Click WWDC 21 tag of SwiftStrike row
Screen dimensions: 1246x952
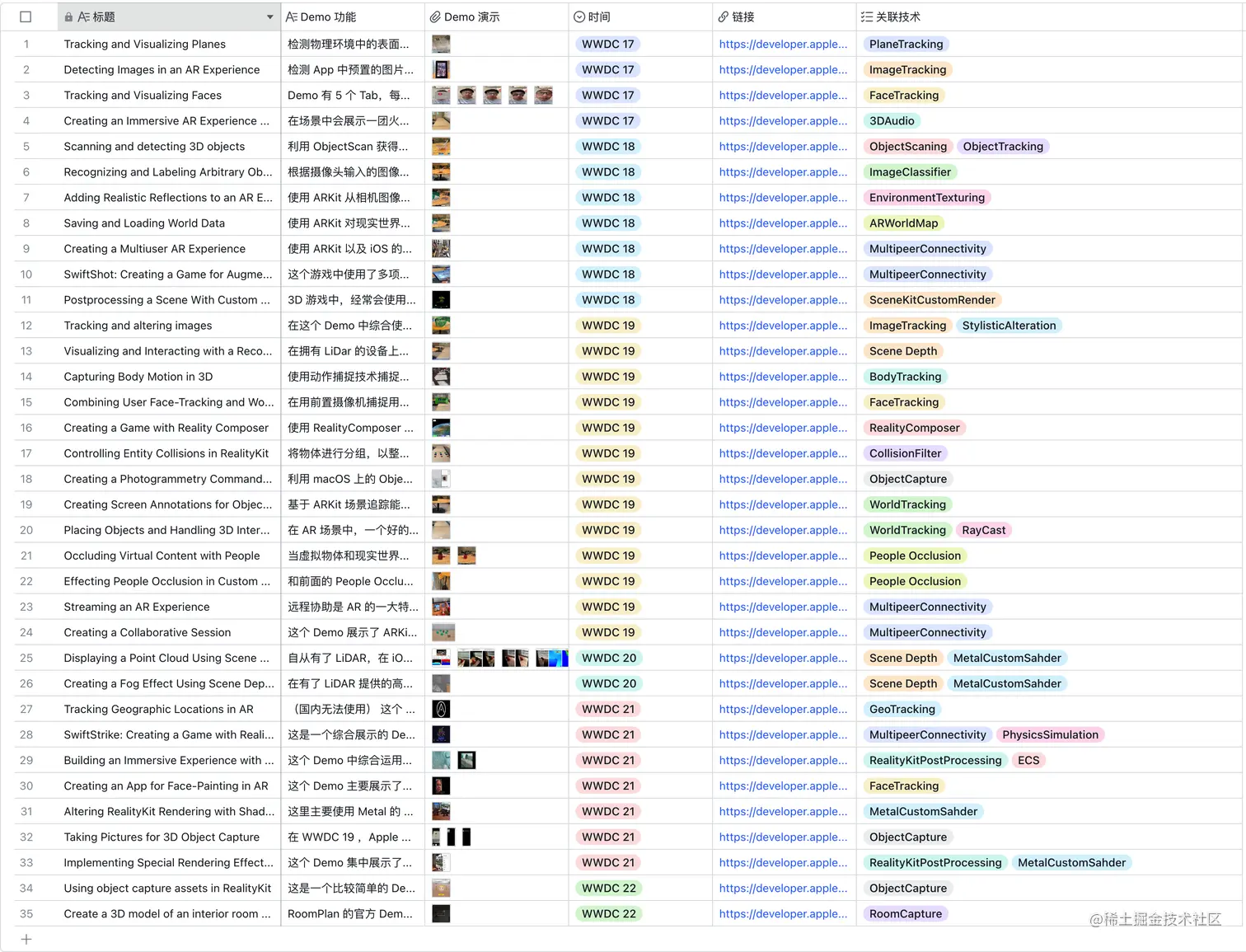608,734
